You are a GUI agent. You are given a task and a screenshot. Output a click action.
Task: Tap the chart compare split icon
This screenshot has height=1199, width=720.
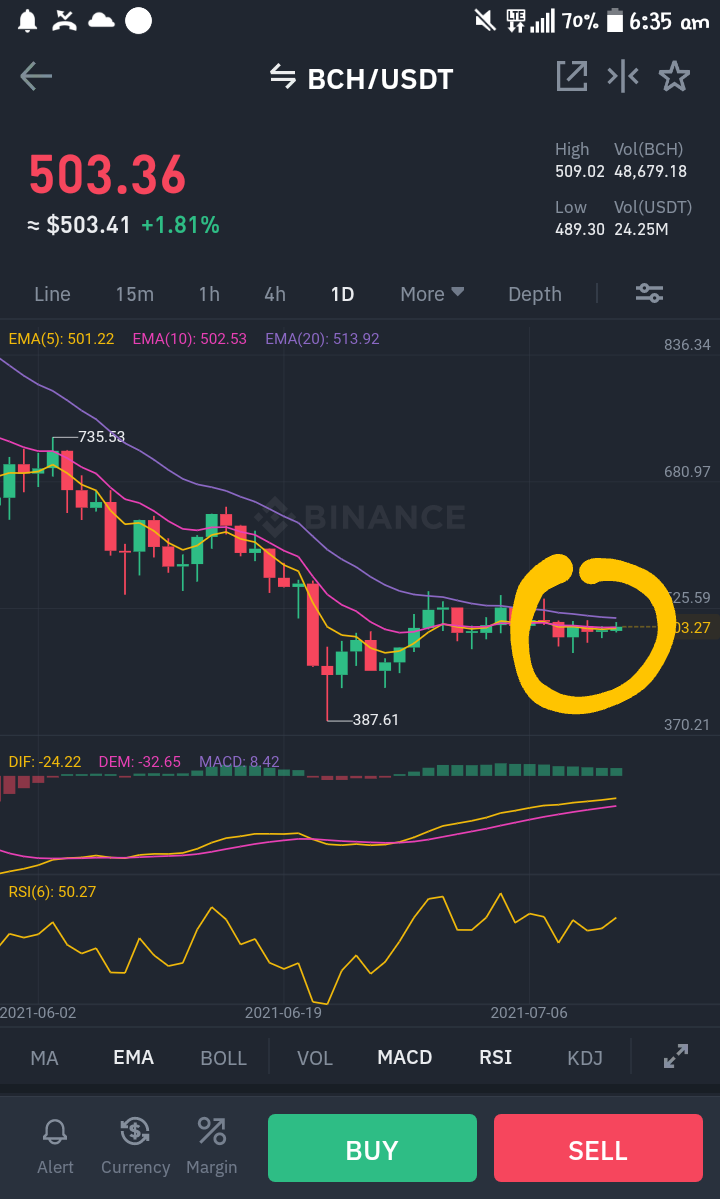[x=623, y=76]
